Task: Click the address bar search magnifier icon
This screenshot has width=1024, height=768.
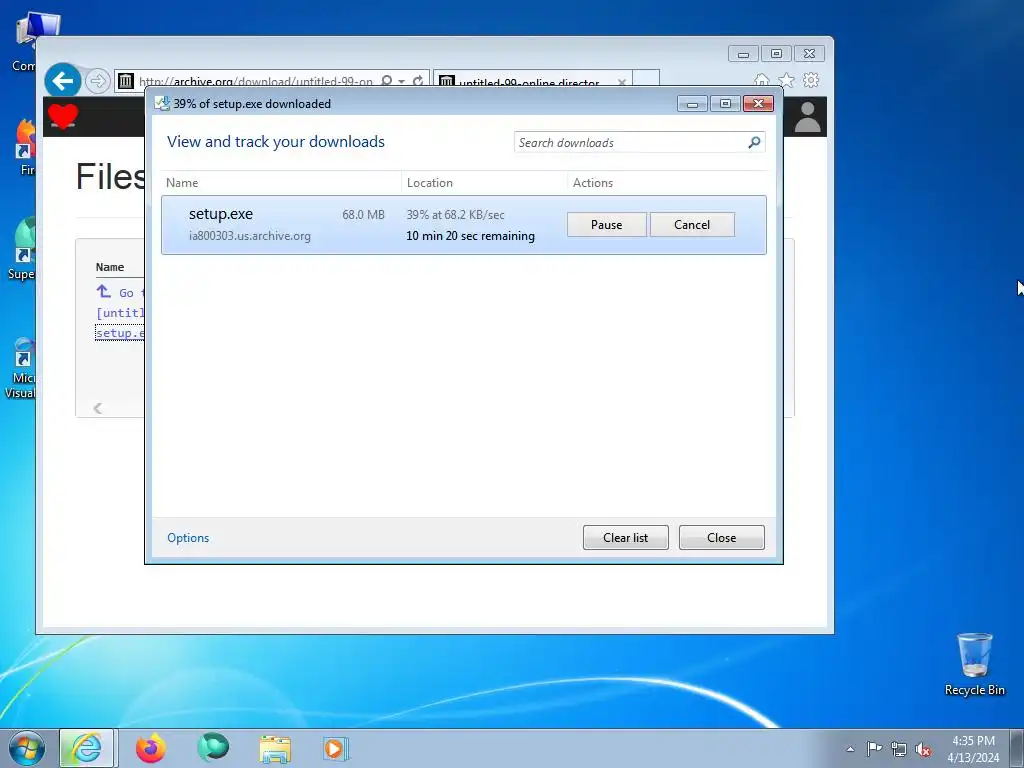Action: (x=386, y=81)
